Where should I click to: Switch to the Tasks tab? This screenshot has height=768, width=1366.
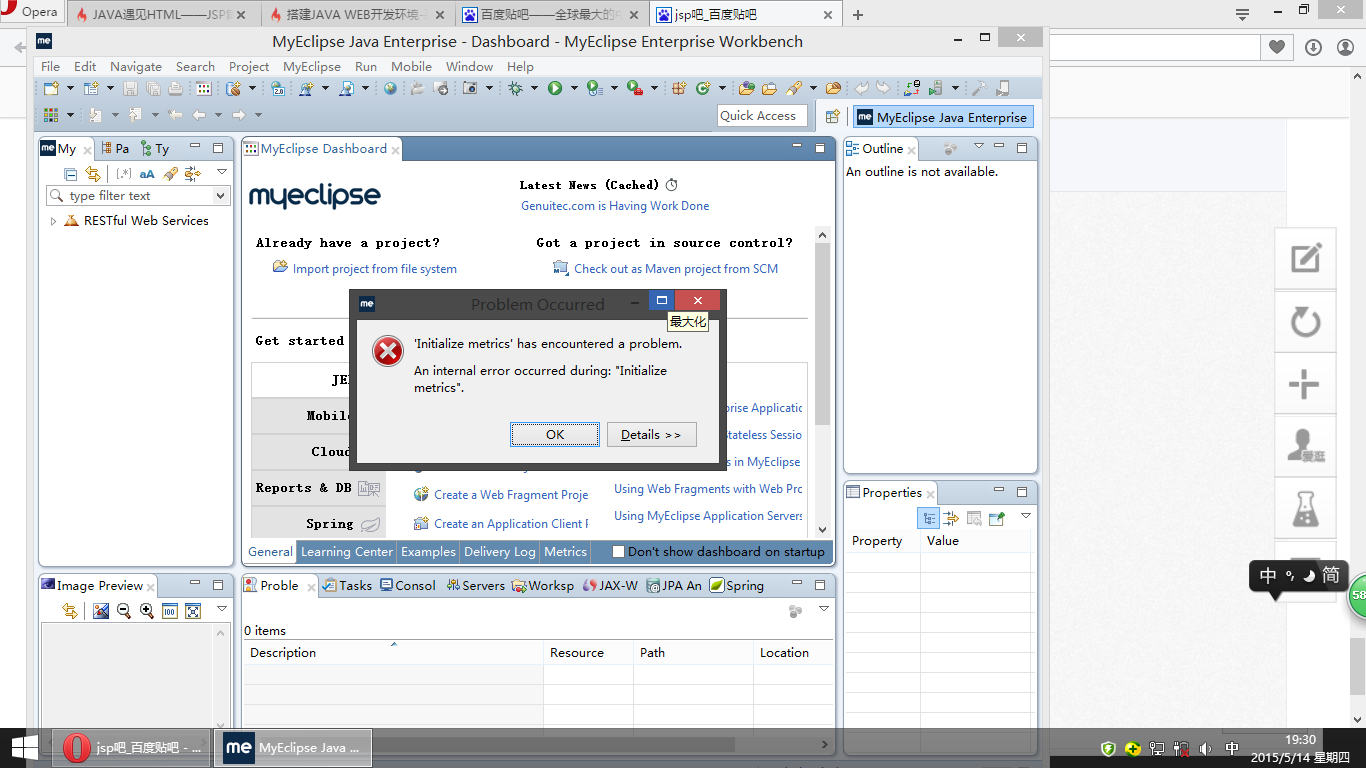tap(347, 585)
